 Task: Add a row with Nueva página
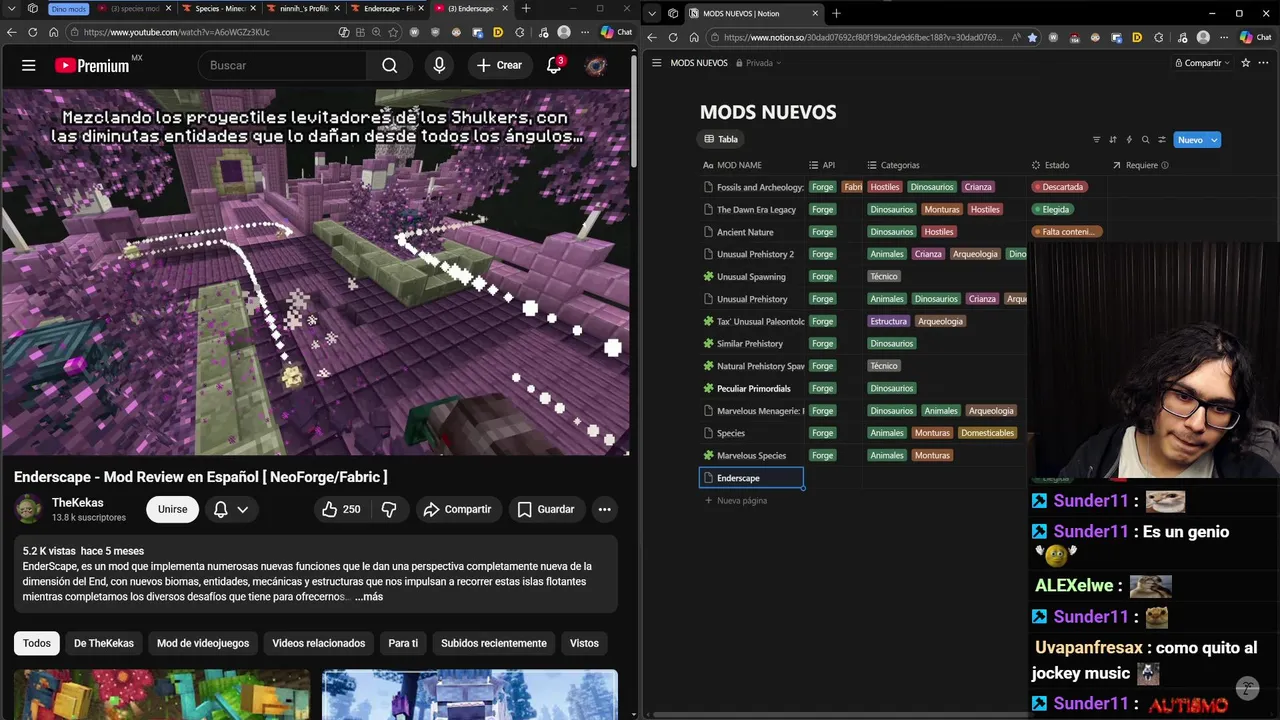point(736,500)
